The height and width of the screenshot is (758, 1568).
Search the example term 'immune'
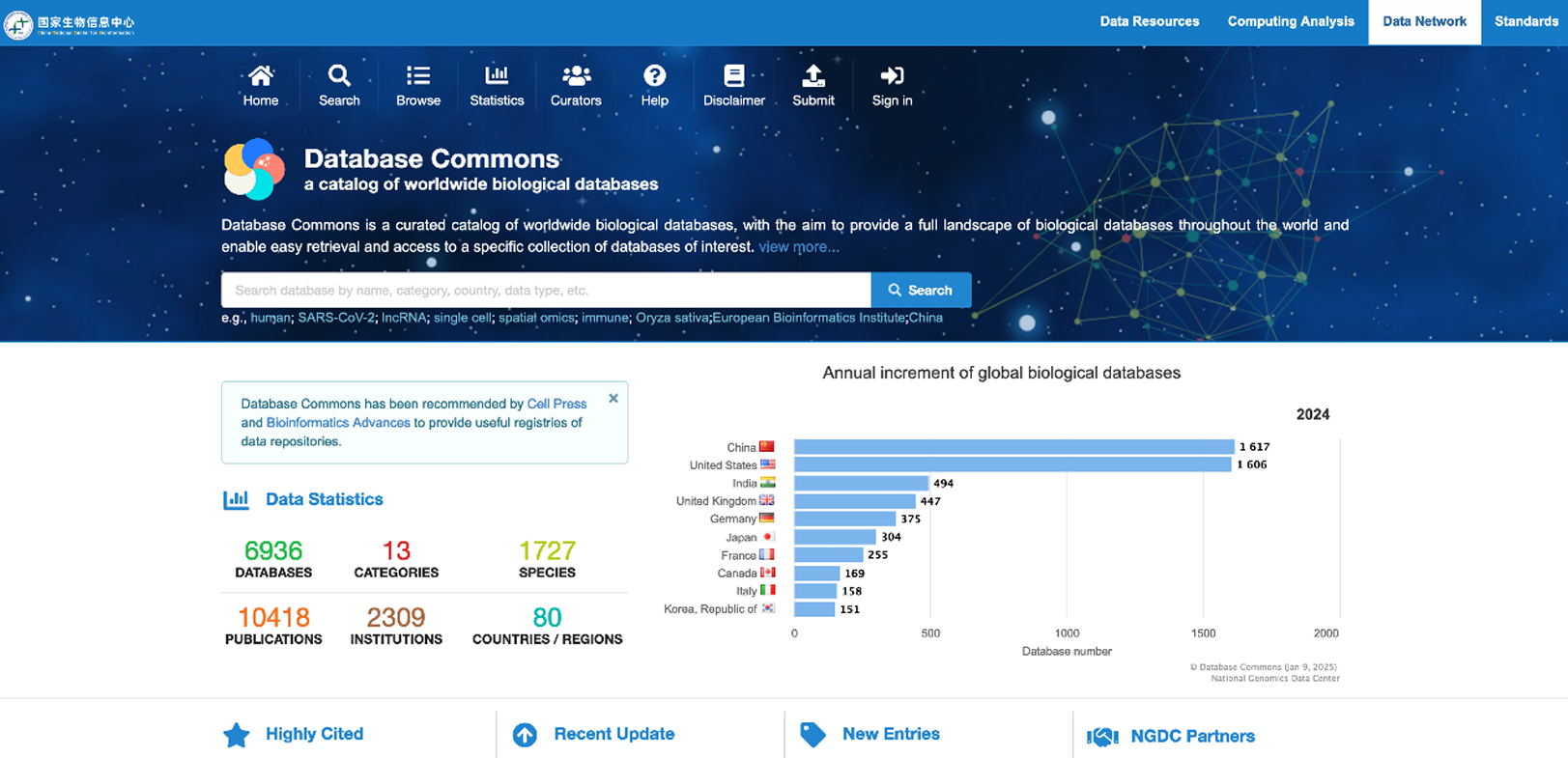tap(605, 318)
